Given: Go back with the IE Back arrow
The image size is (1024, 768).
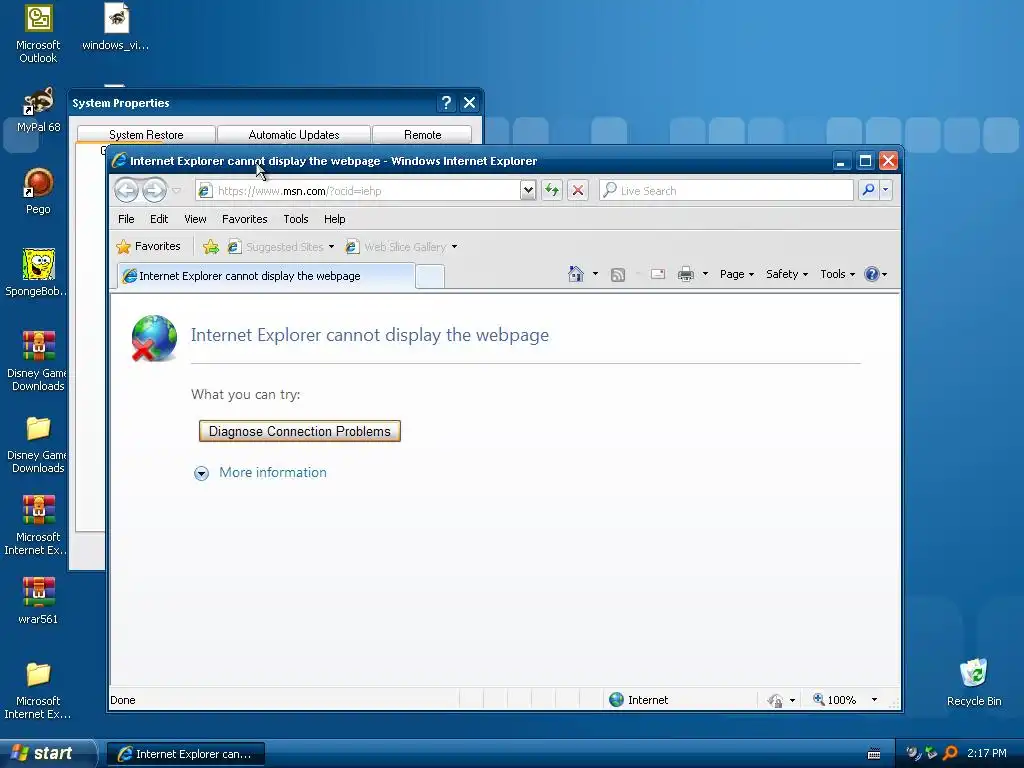Looking at the screenshot, I should coord(127,191).
